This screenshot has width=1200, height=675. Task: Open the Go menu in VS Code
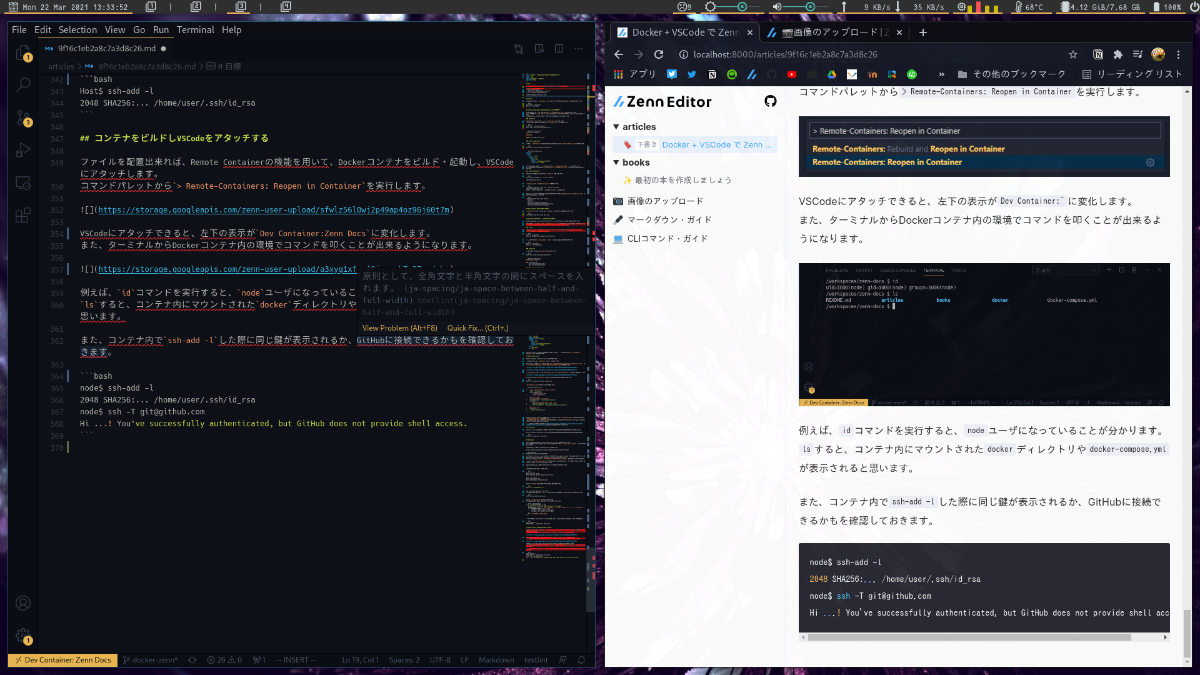coord(139,30)
